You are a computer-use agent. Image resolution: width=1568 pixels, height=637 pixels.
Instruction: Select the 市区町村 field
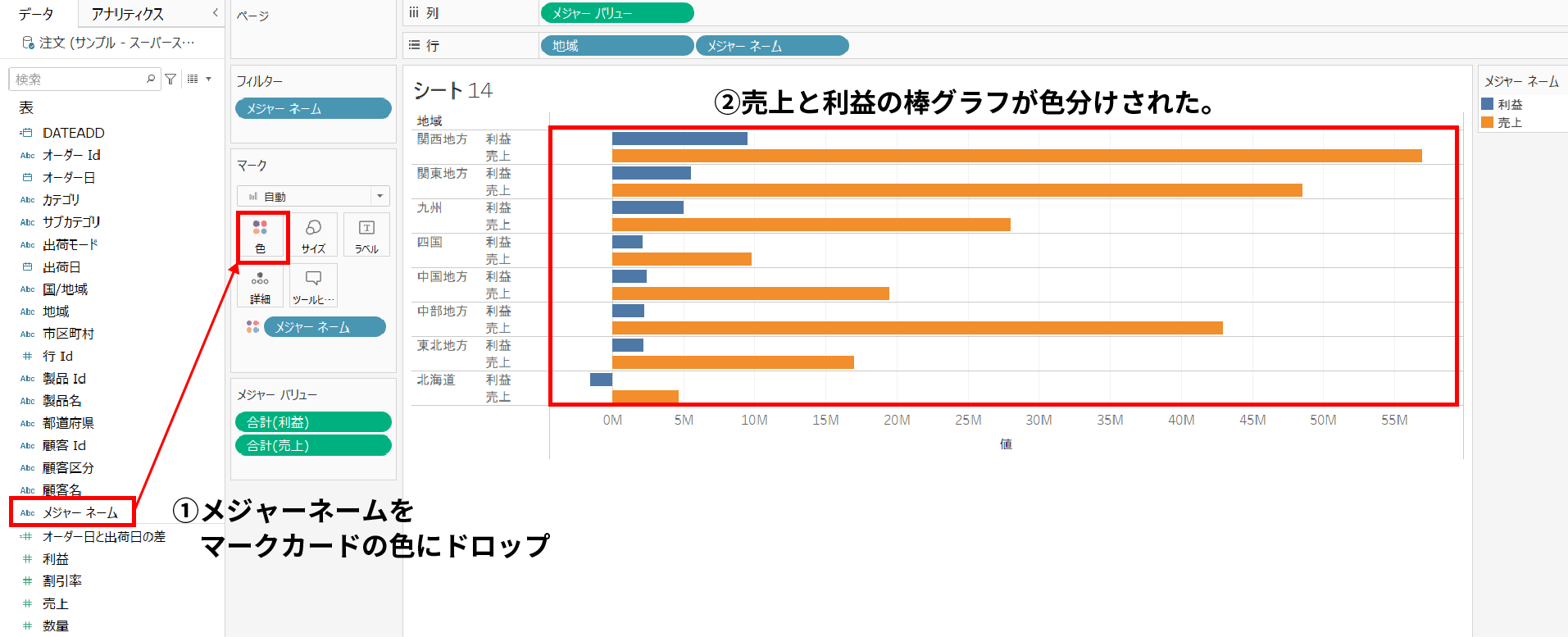68,334
